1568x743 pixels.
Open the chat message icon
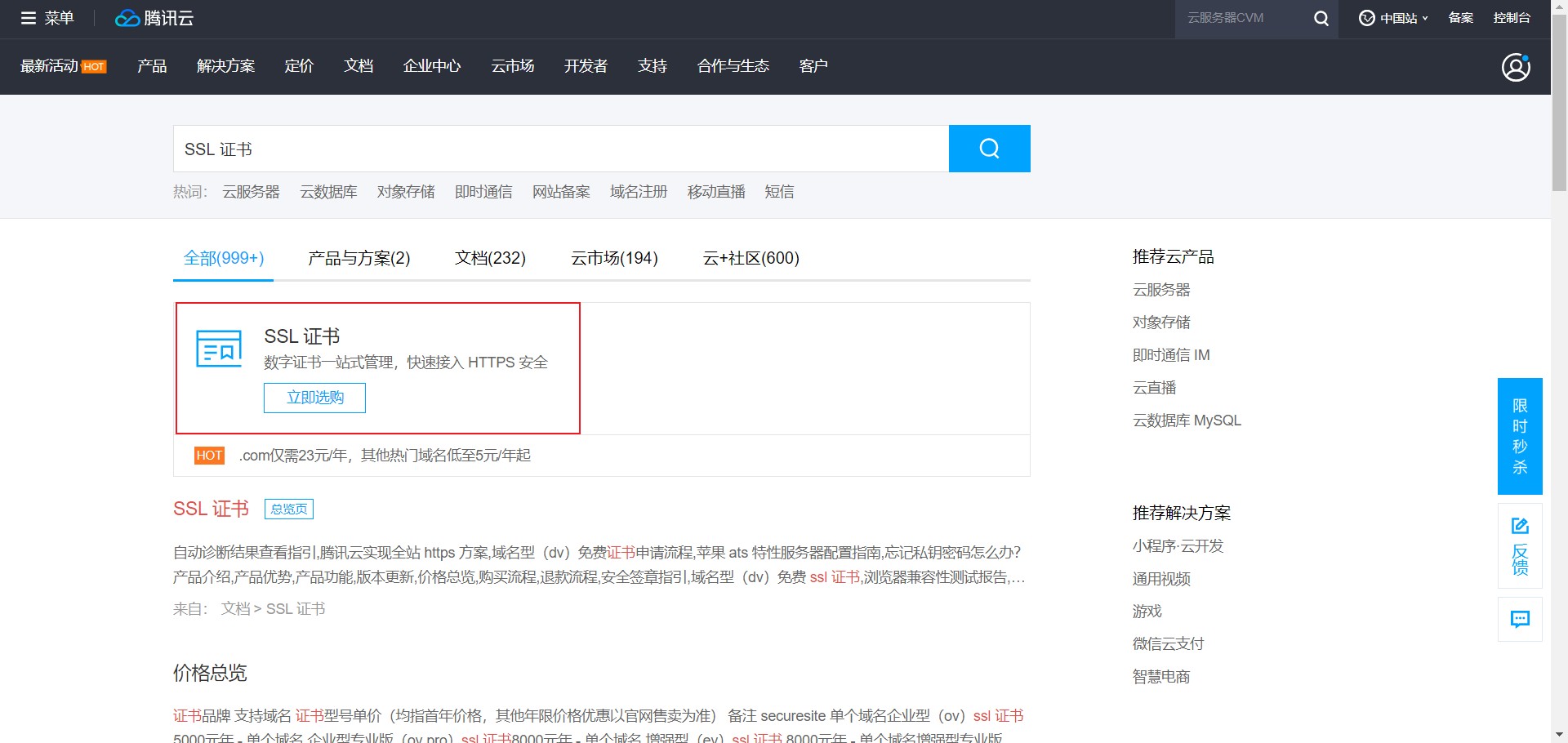click(1520, 619)
